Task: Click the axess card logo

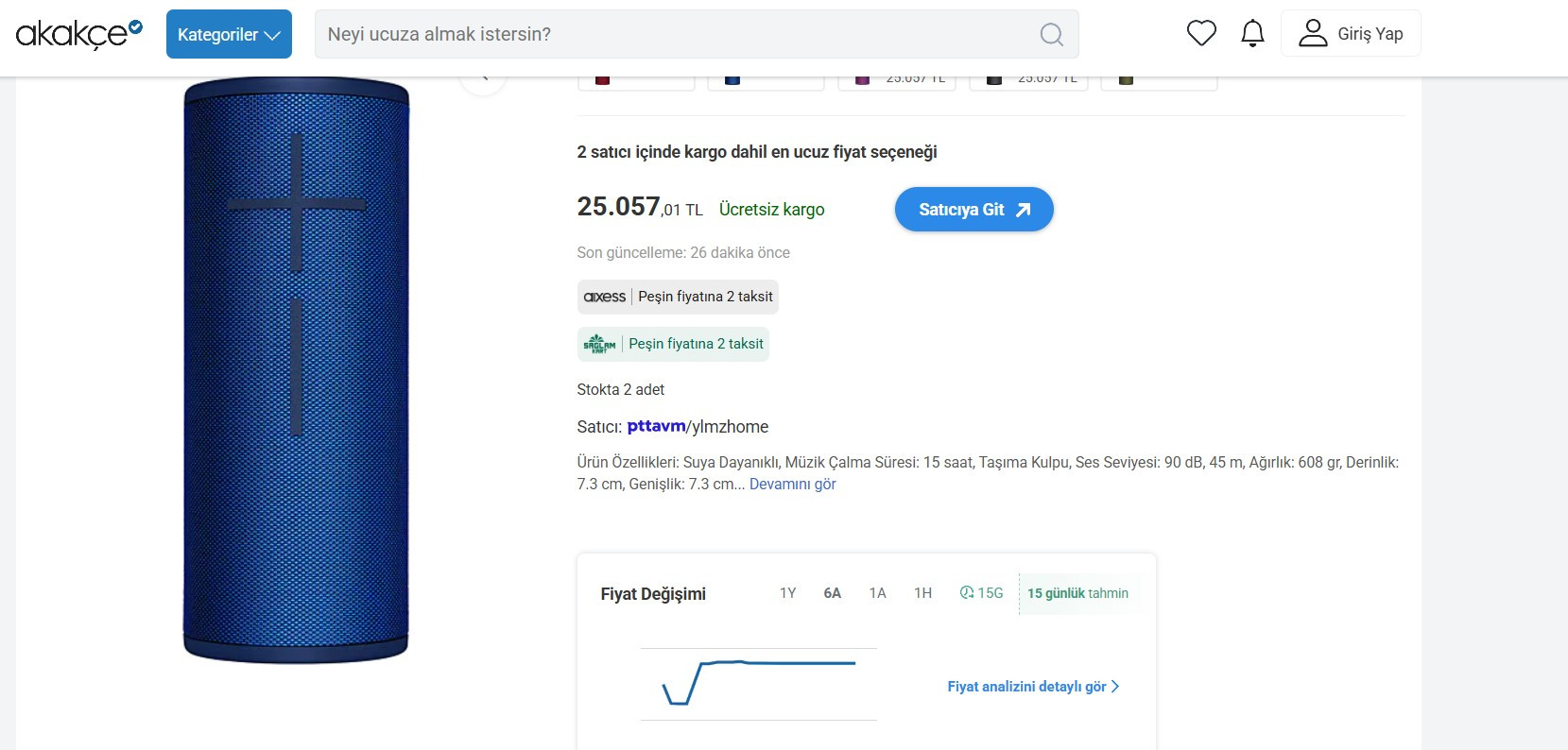Action: 605,297
